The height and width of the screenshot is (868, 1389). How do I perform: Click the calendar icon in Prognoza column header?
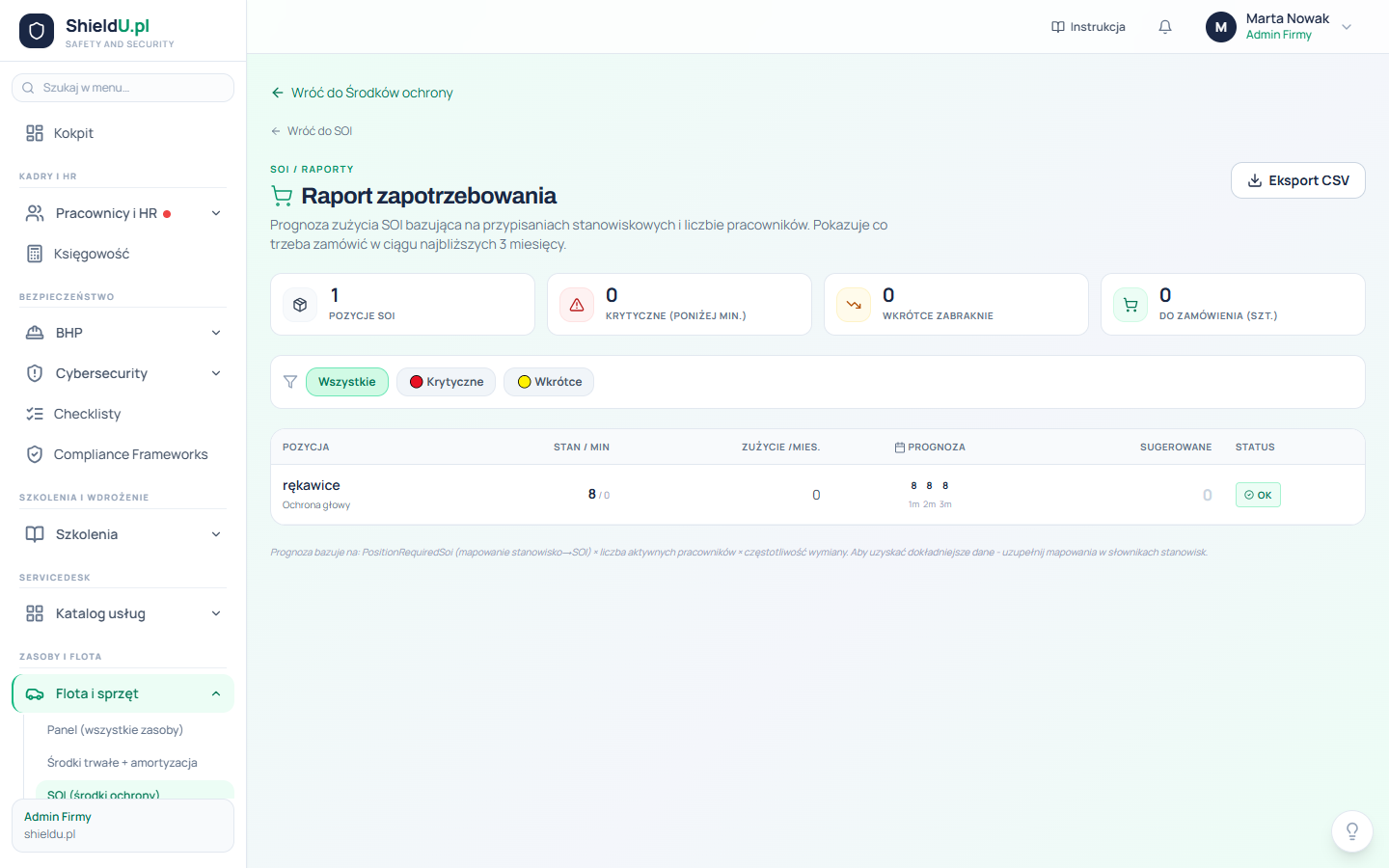[x=900, y=448]
